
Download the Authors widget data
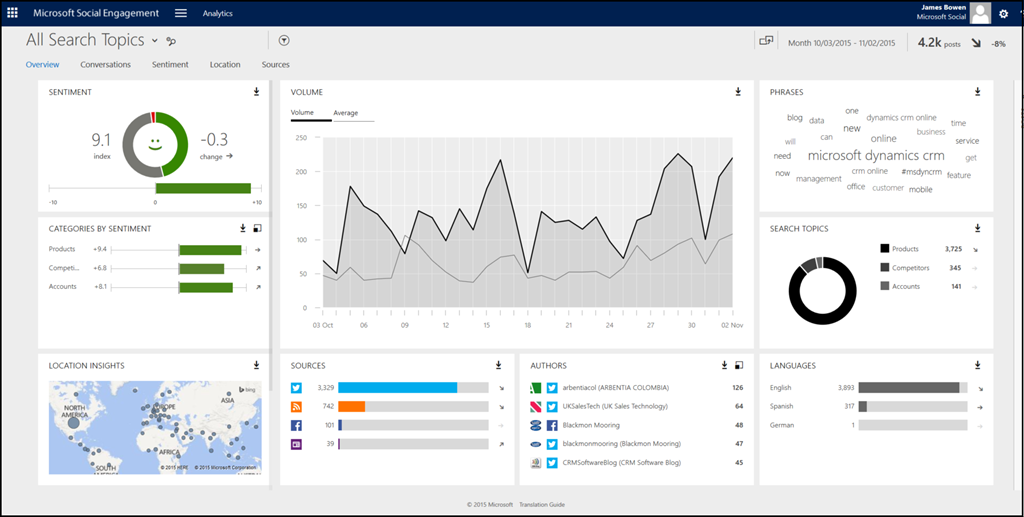coord(724,366)
